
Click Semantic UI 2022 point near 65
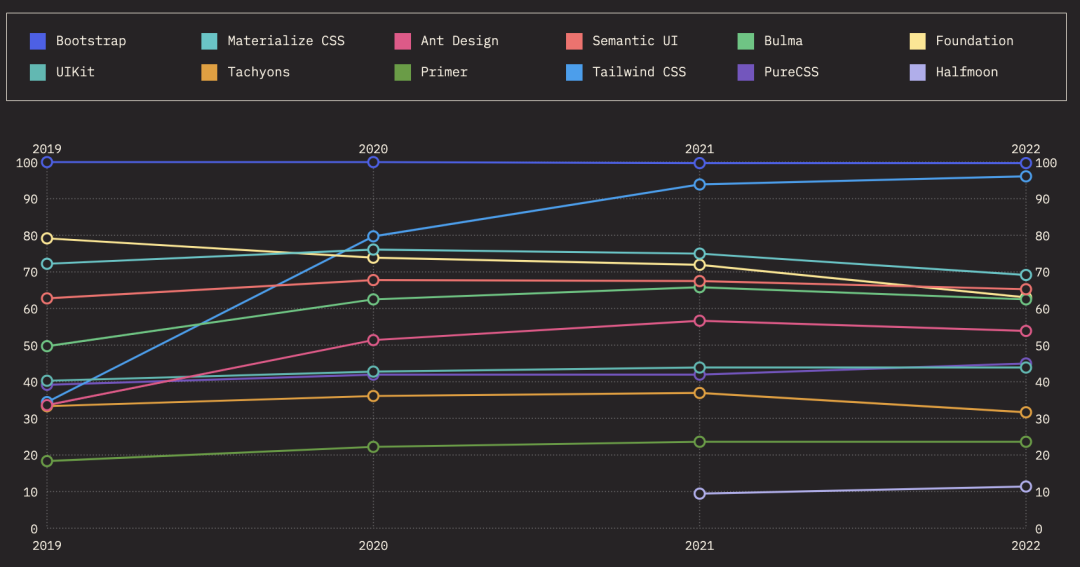click(1026, 289)
